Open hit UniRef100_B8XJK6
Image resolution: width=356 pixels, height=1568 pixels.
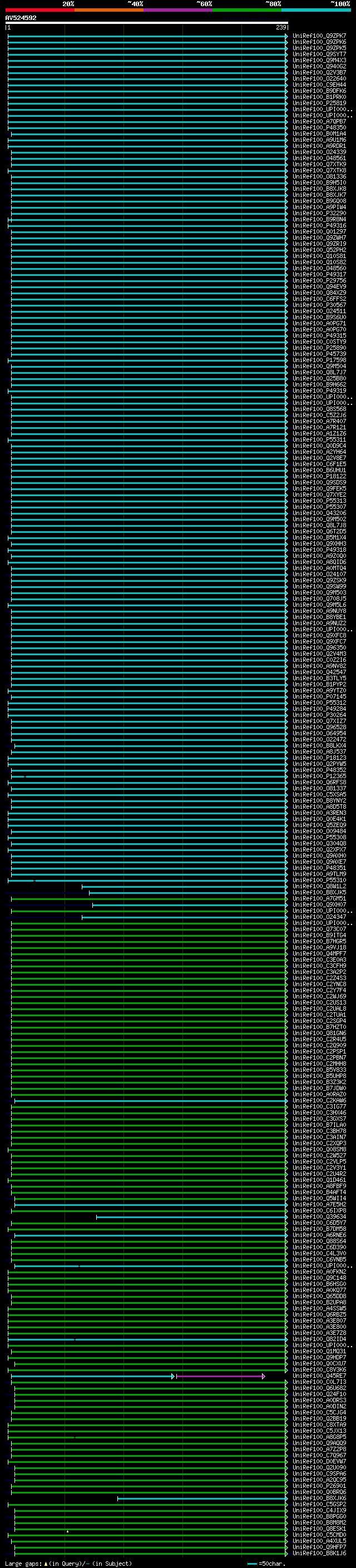pos(319,1498)
